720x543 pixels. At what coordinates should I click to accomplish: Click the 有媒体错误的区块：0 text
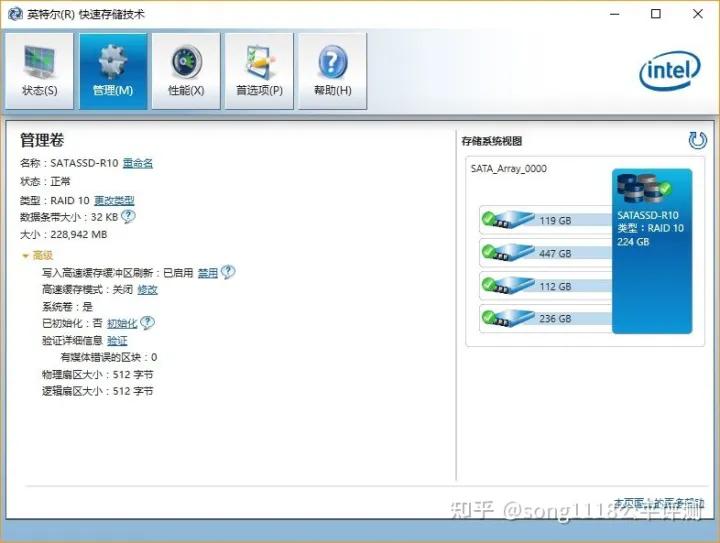[x=109, y=357]
